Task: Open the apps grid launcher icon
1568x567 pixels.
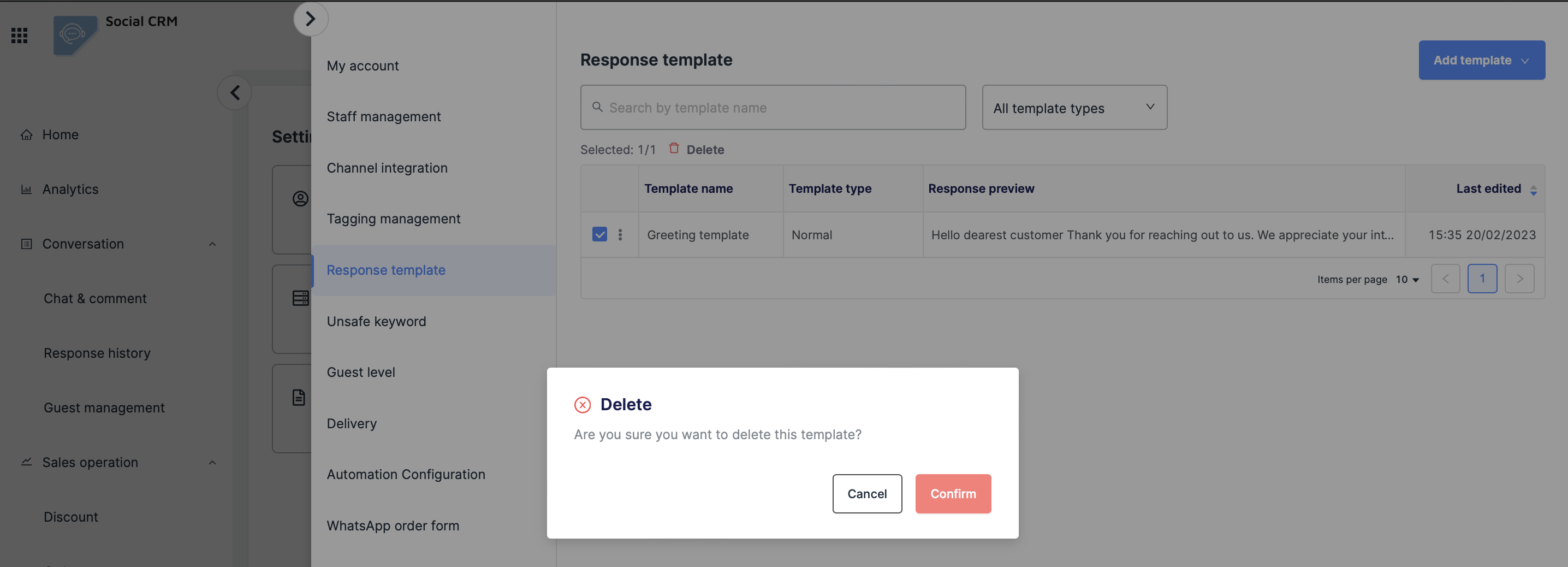Action: (20, 36)
